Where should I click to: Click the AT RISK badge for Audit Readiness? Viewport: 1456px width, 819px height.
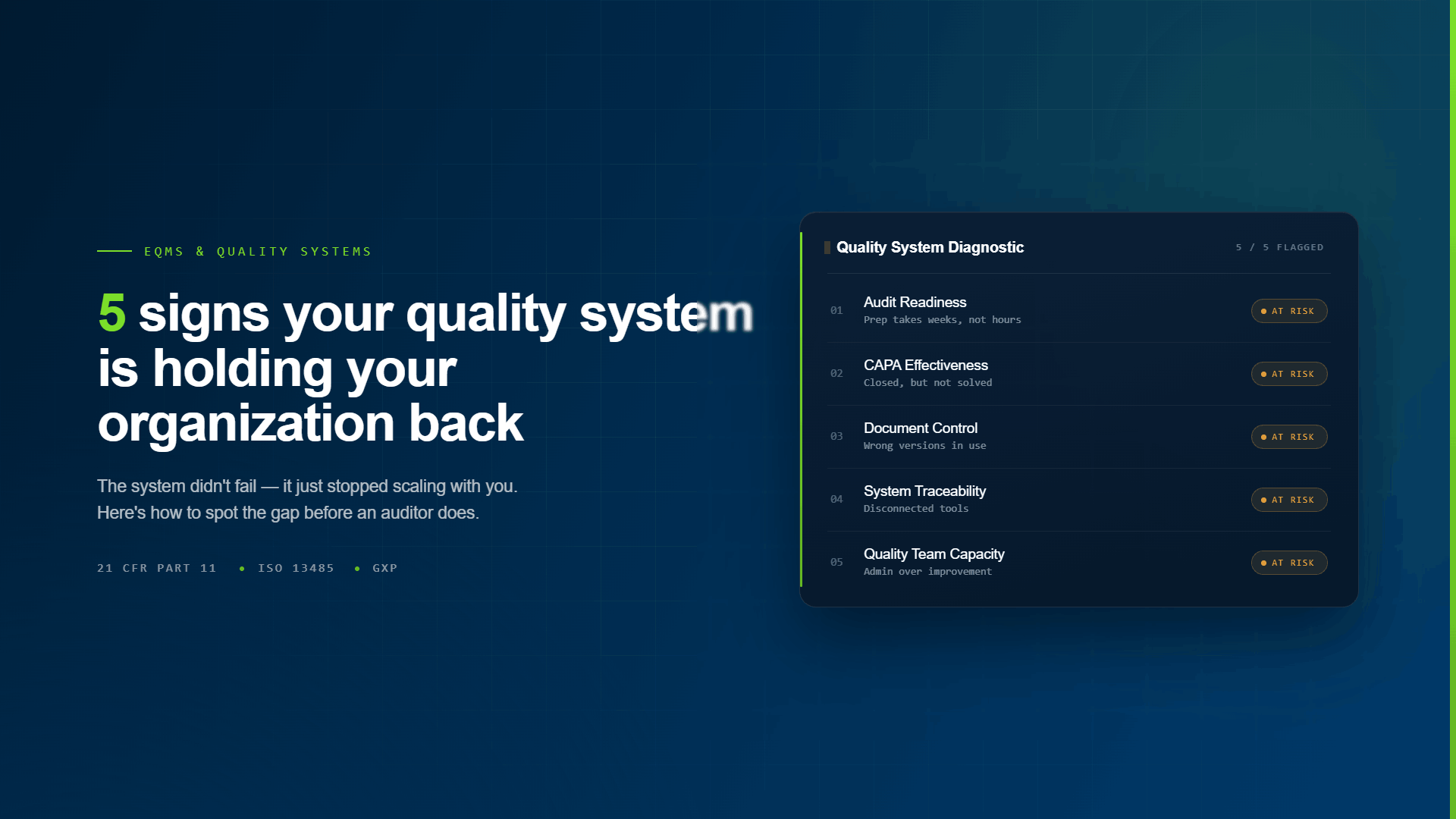(x=1289, y=311)
